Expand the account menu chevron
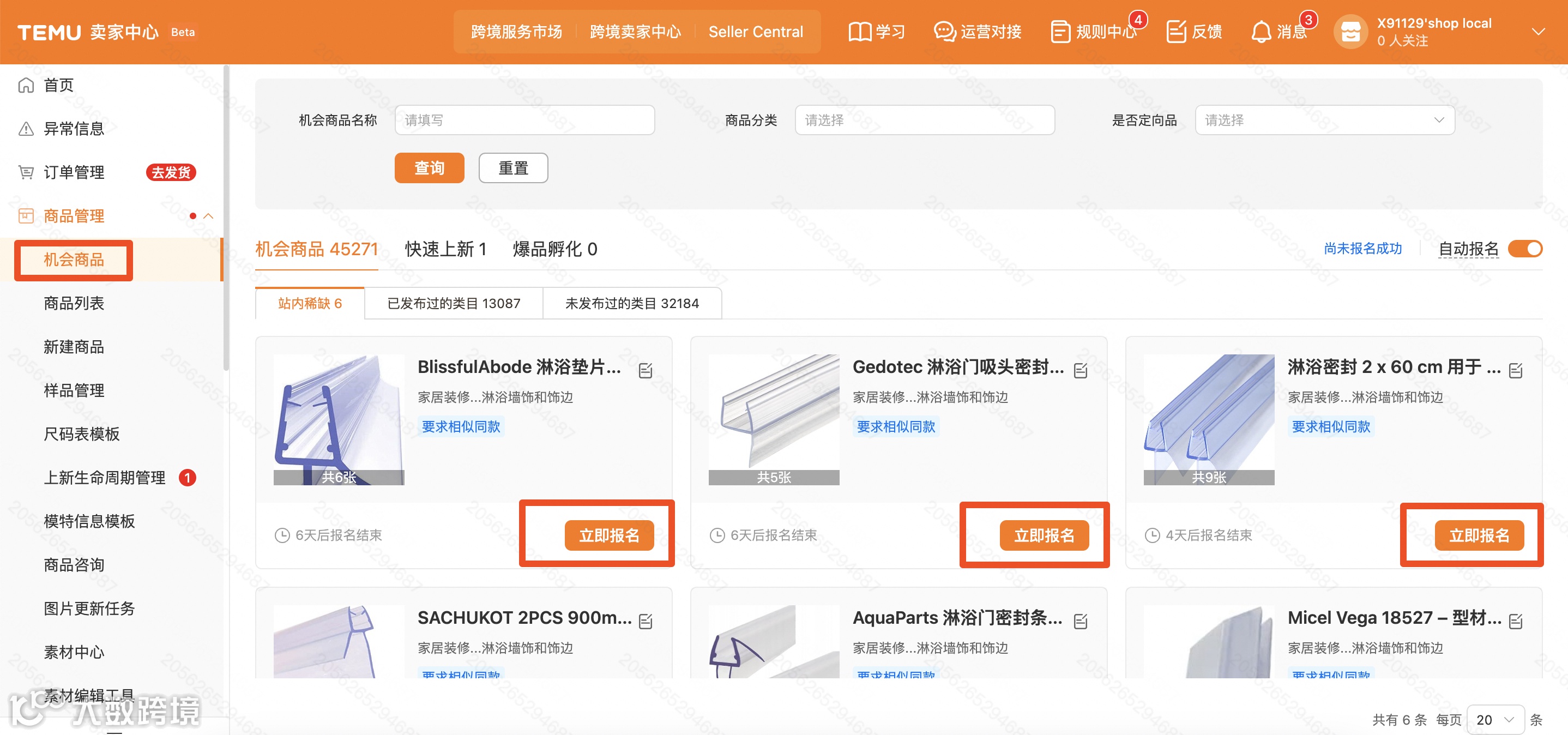The height and width of the screenshot is (735, 1568). [x=1538, y=32]
